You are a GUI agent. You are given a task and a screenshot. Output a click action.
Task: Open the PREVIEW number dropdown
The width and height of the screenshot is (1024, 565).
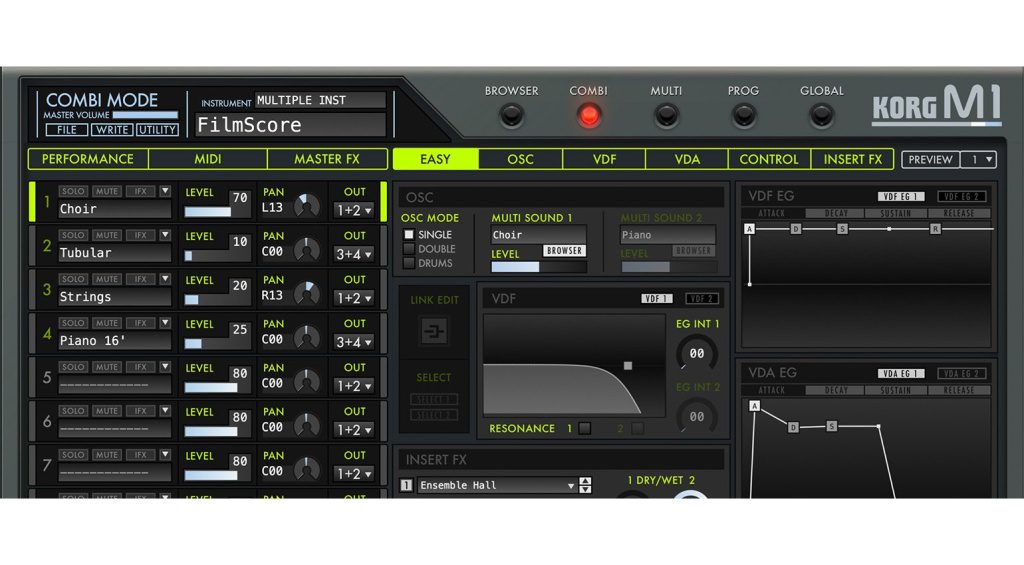[978, 159]
